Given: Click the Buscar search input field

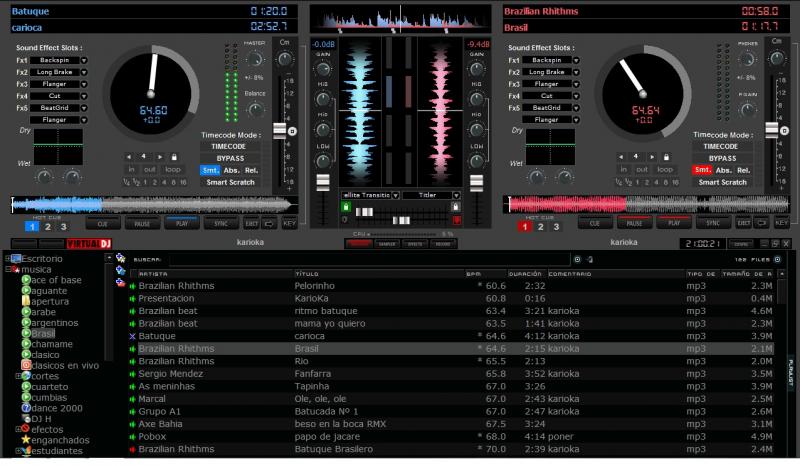Looking at the screenshot, I should [369, 259].
